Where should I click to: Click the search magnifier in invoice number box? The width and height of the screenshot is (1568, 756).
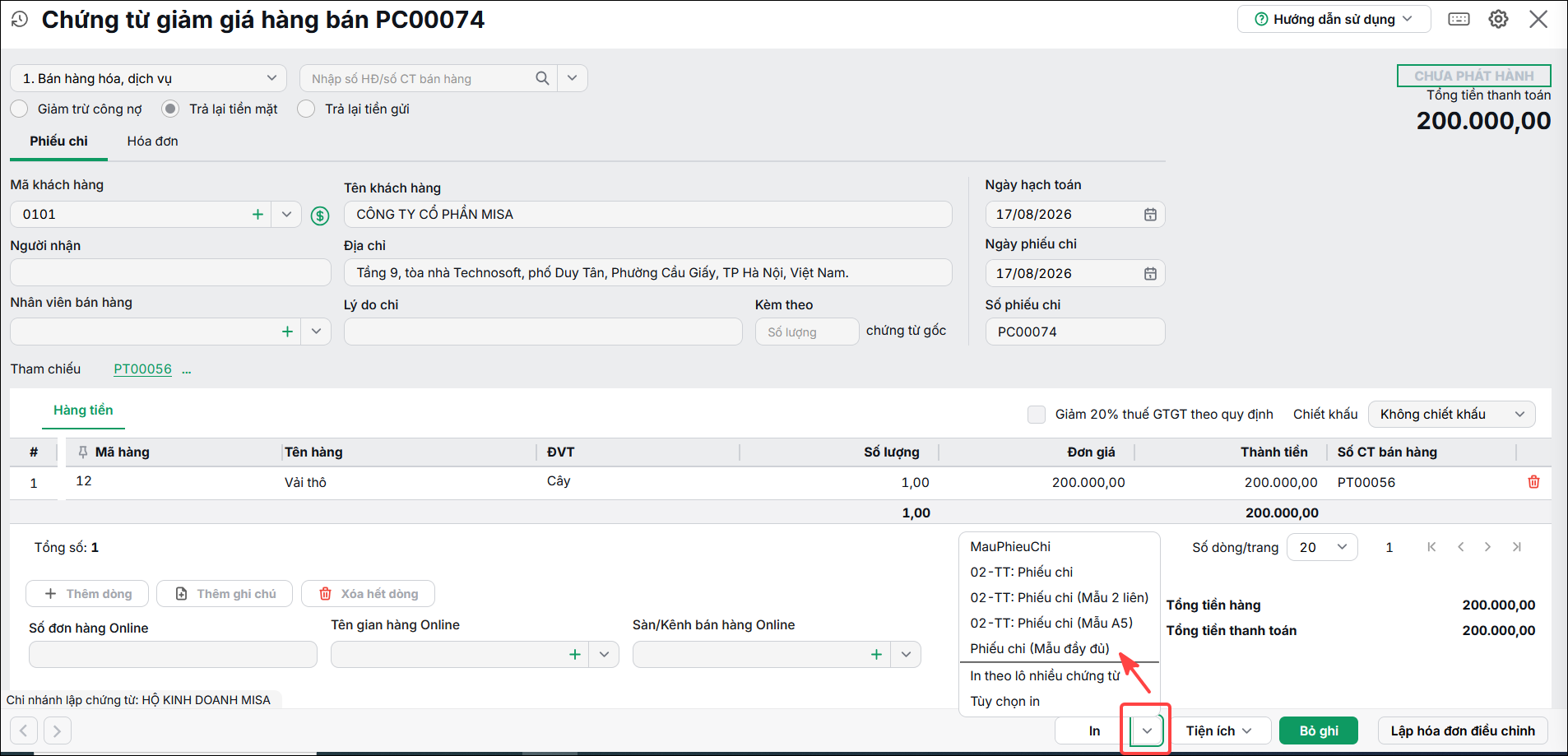point(542,78)
